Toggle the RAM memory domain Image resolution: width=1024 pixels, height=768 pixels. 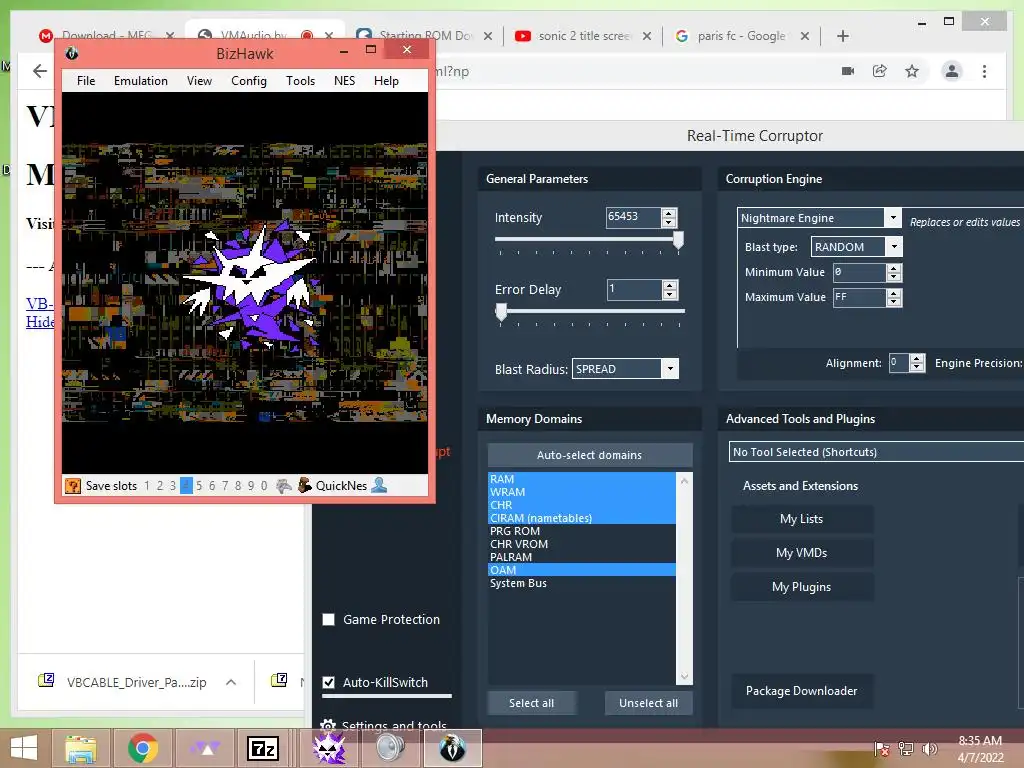coord(582,479)
